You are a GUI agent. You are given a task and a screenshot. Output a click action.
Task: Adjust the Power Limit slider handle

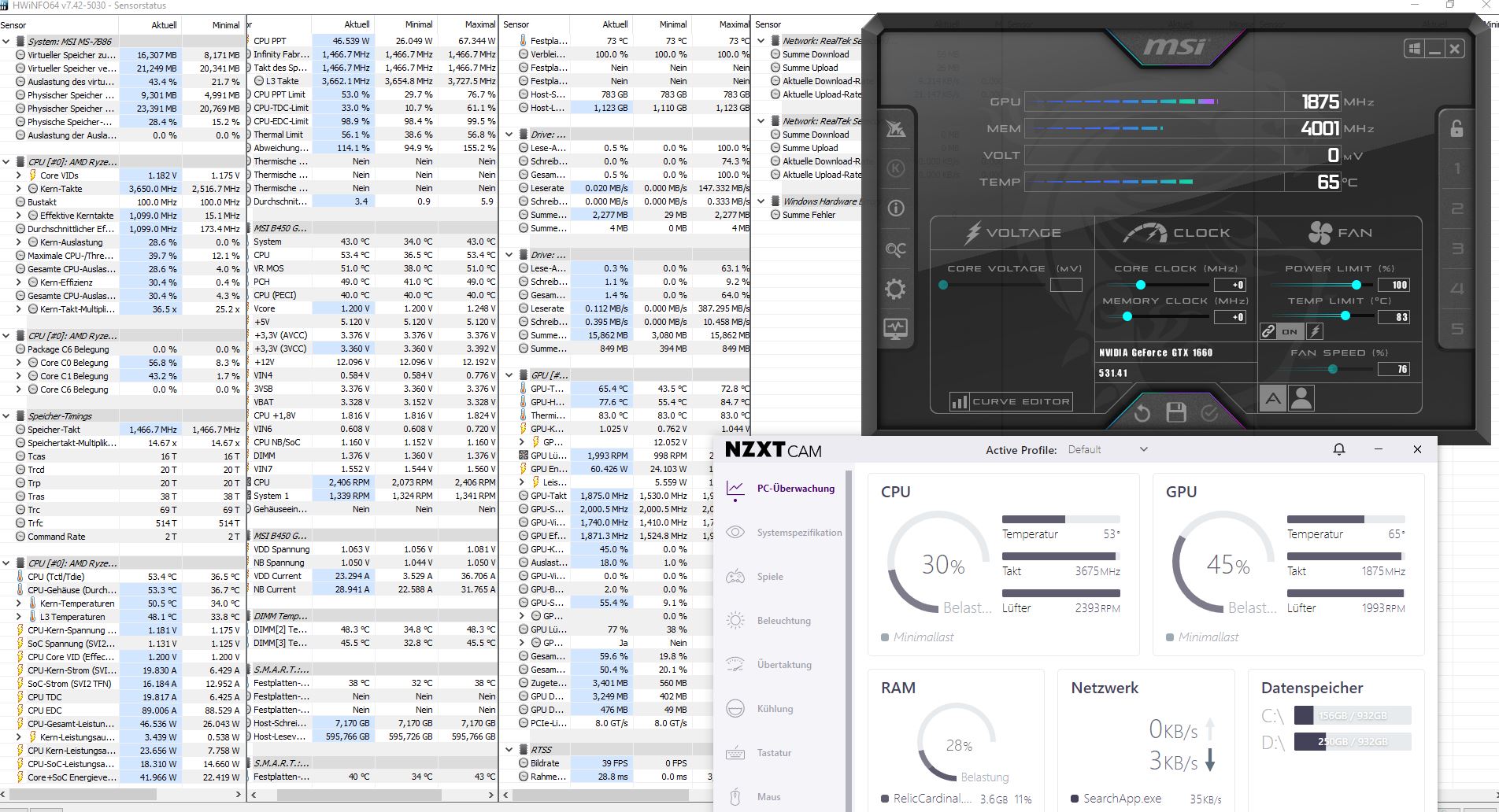tap(1357, 285)
